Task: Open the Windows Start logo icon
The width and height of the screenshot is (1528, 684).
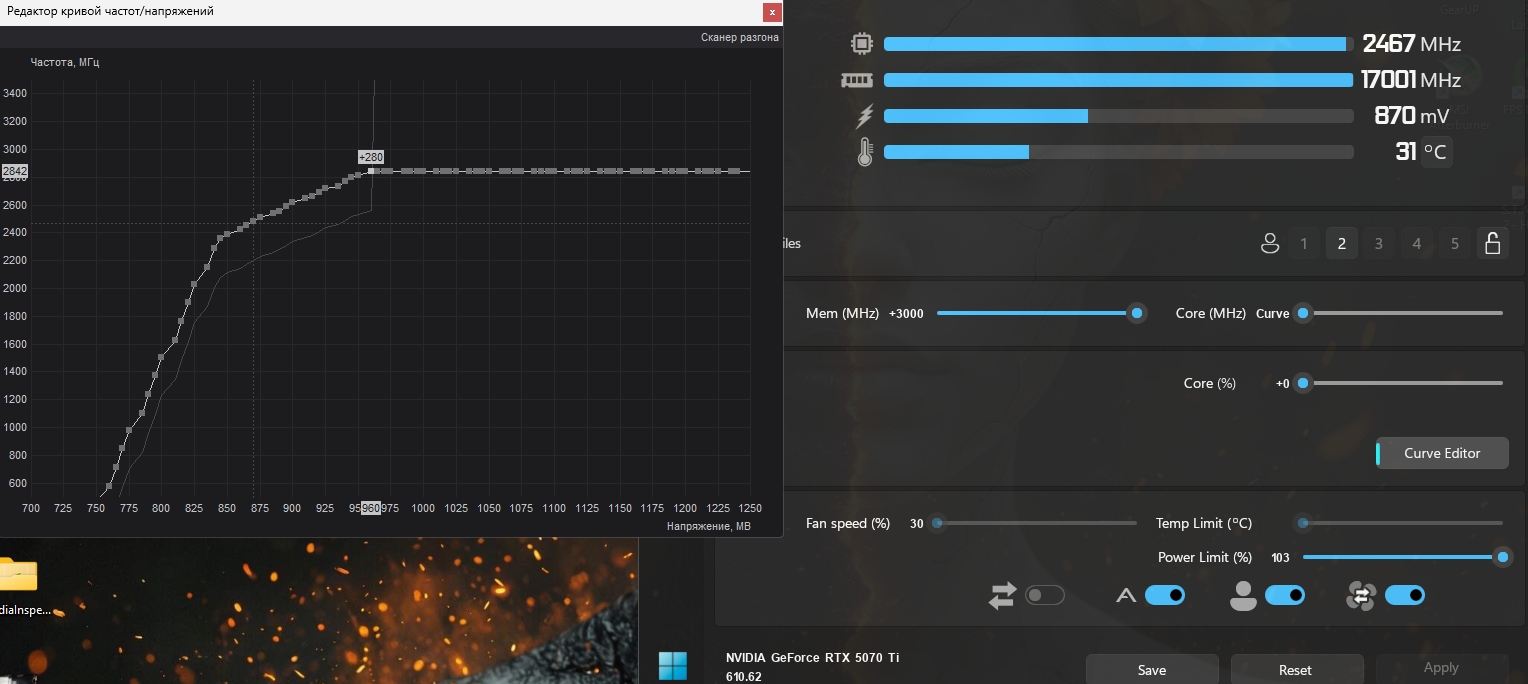Action: point(672,666)
